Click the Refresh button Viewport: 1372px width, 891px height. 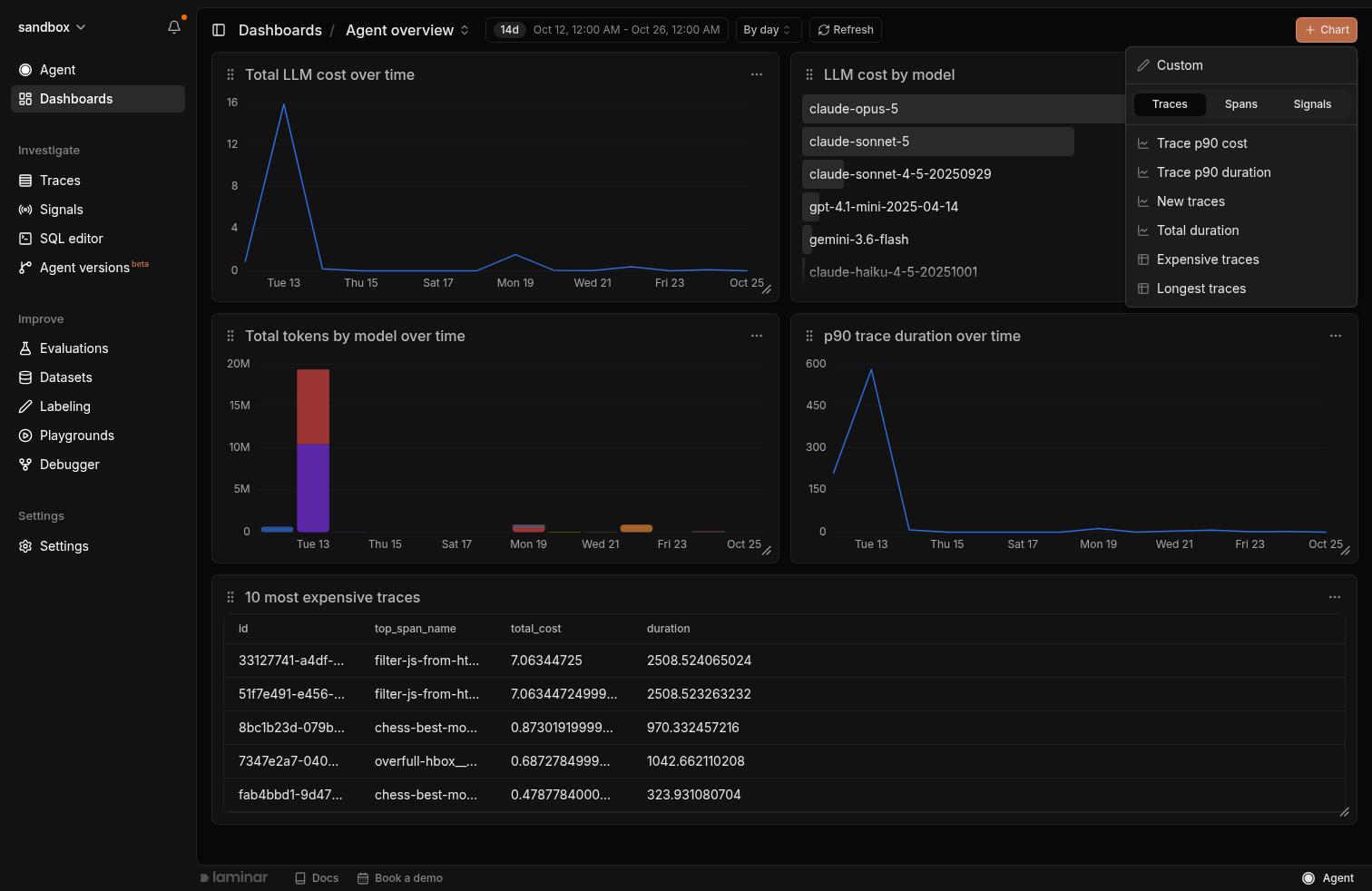(x=846, y=30)
